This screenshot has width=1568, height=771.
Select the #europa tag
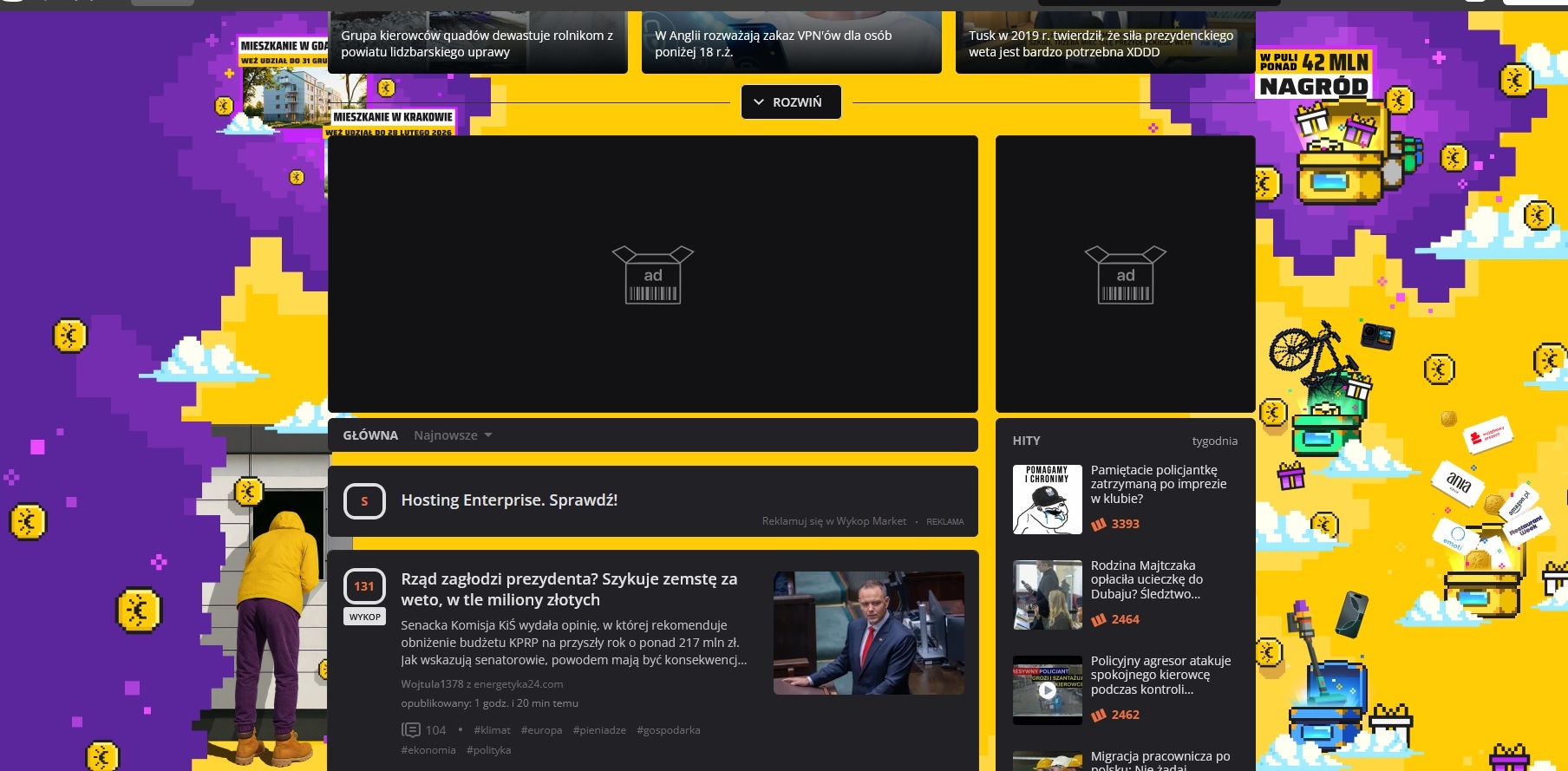(x=541, y=730)
